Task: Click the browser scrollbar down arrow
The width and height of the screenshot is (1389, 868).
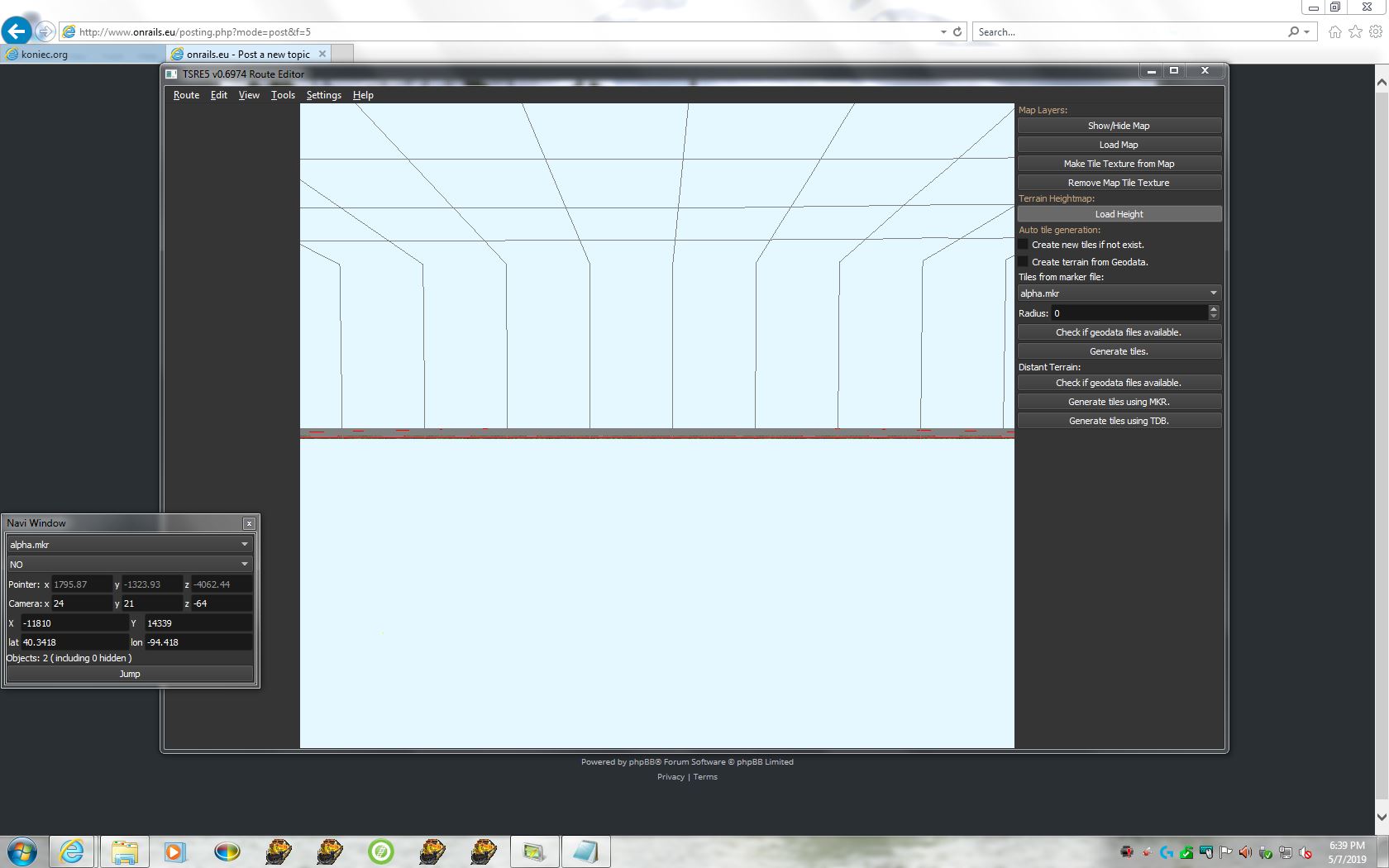Action: coord(1382,817)
